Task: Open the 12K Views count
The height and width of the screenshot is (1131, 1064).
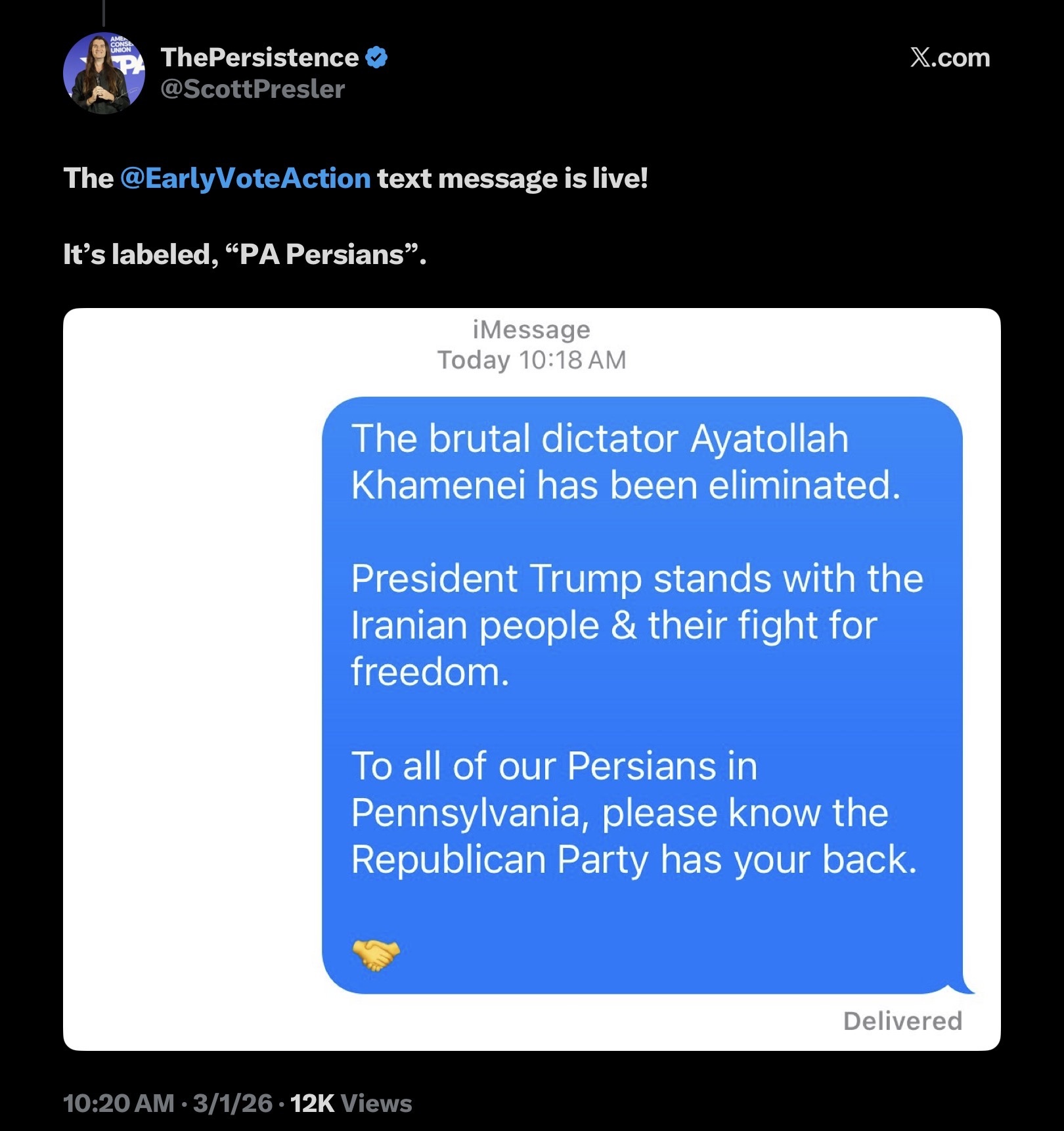Action: pyautogui.click(x=351, y=1103)
